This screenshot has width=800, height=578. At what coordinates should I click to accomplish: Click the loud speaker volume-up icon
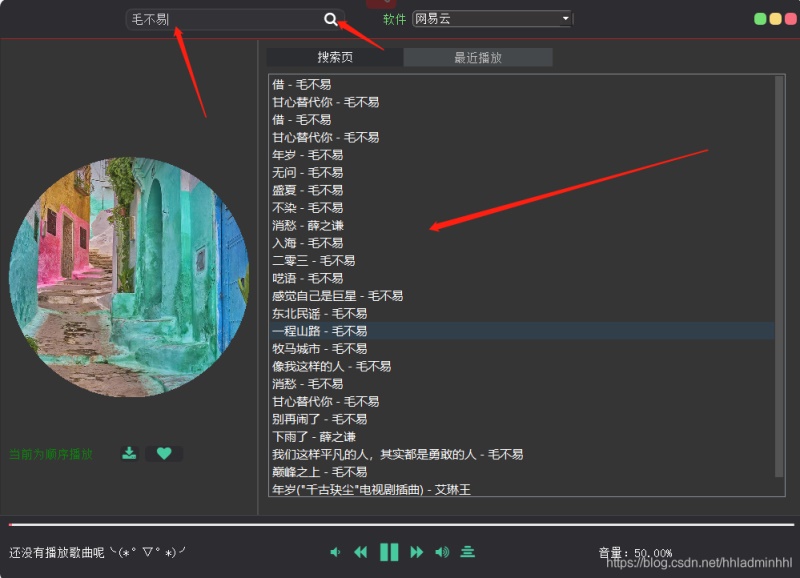point(440,551)
